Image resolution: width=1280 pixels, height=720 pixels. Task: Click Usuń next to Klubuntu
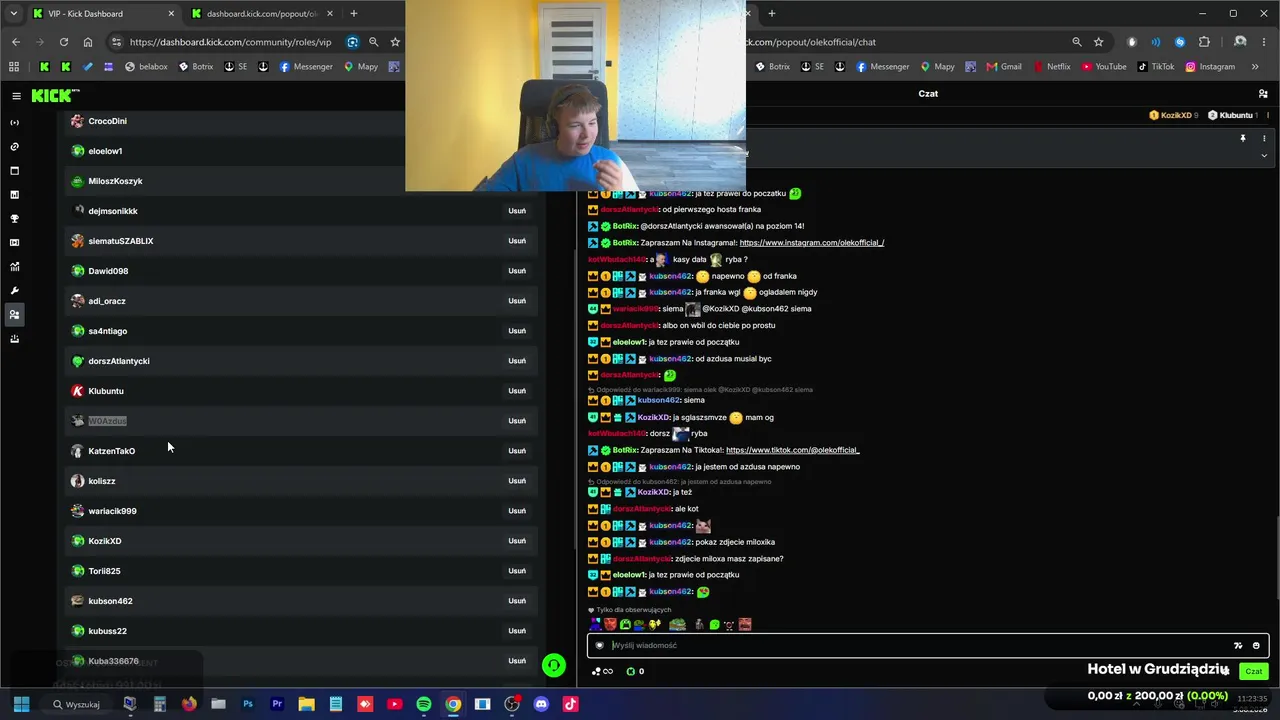pos(517,391)
